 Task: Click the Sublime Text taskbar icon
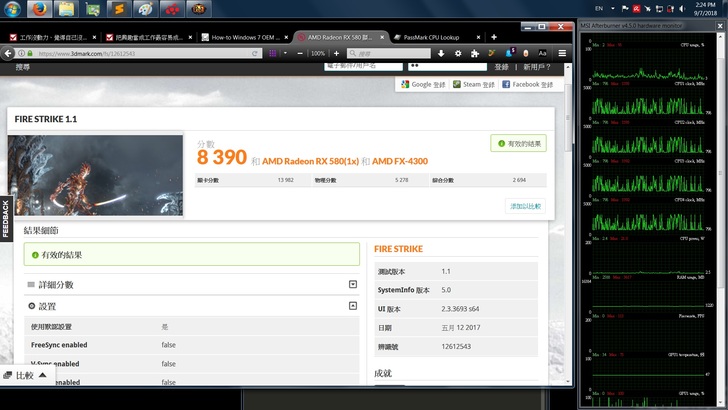pyautogui.click(x=119, y=9)
